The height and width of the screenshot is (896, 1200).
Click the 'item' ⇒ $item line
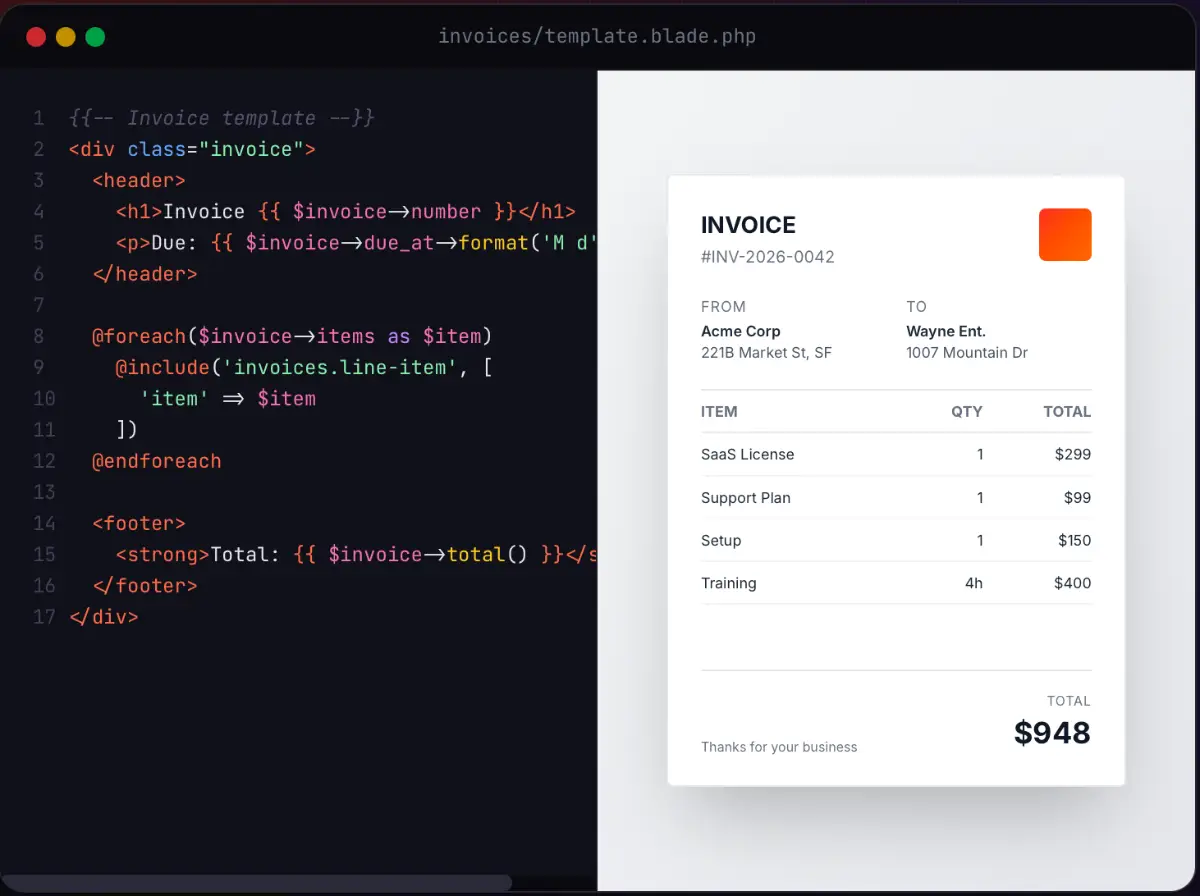(x=228, y=398)
